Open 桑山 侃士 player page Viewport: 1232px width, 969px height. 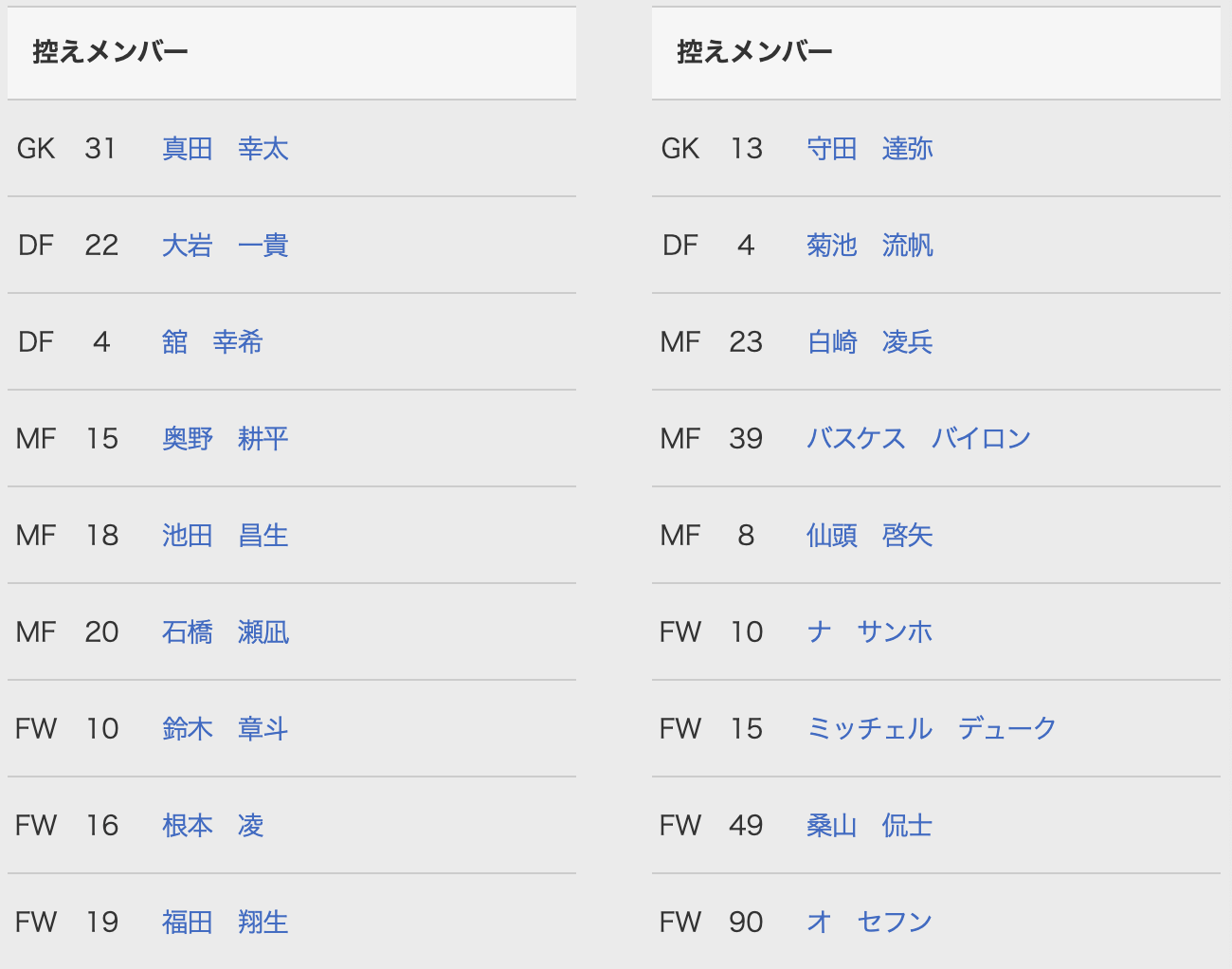point(870,826)
